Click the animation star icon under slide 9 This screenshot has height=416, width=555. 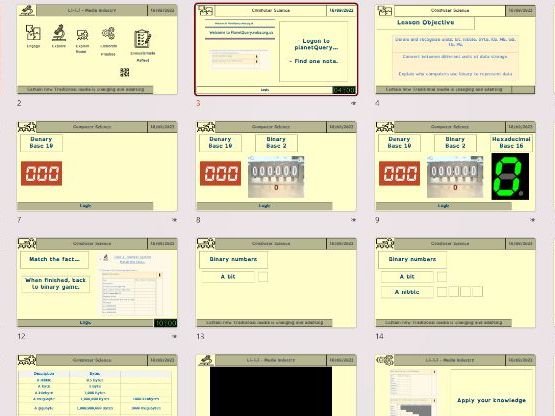click(532, 220)
